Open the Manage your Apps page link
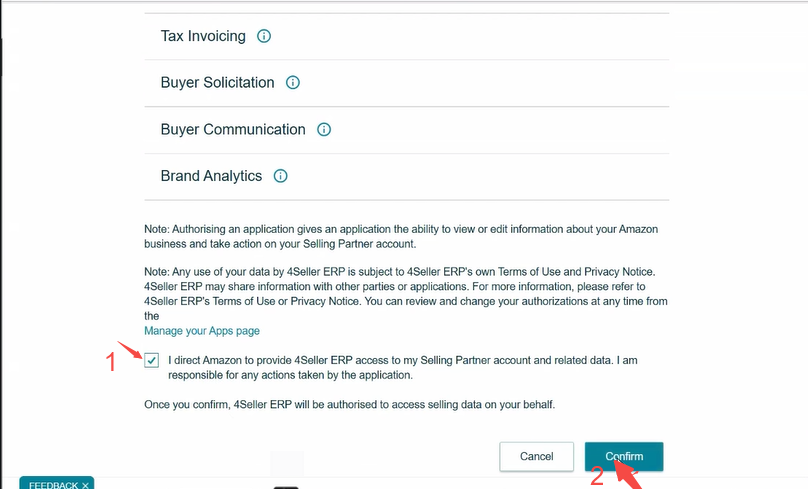 [x=202, y=330]
